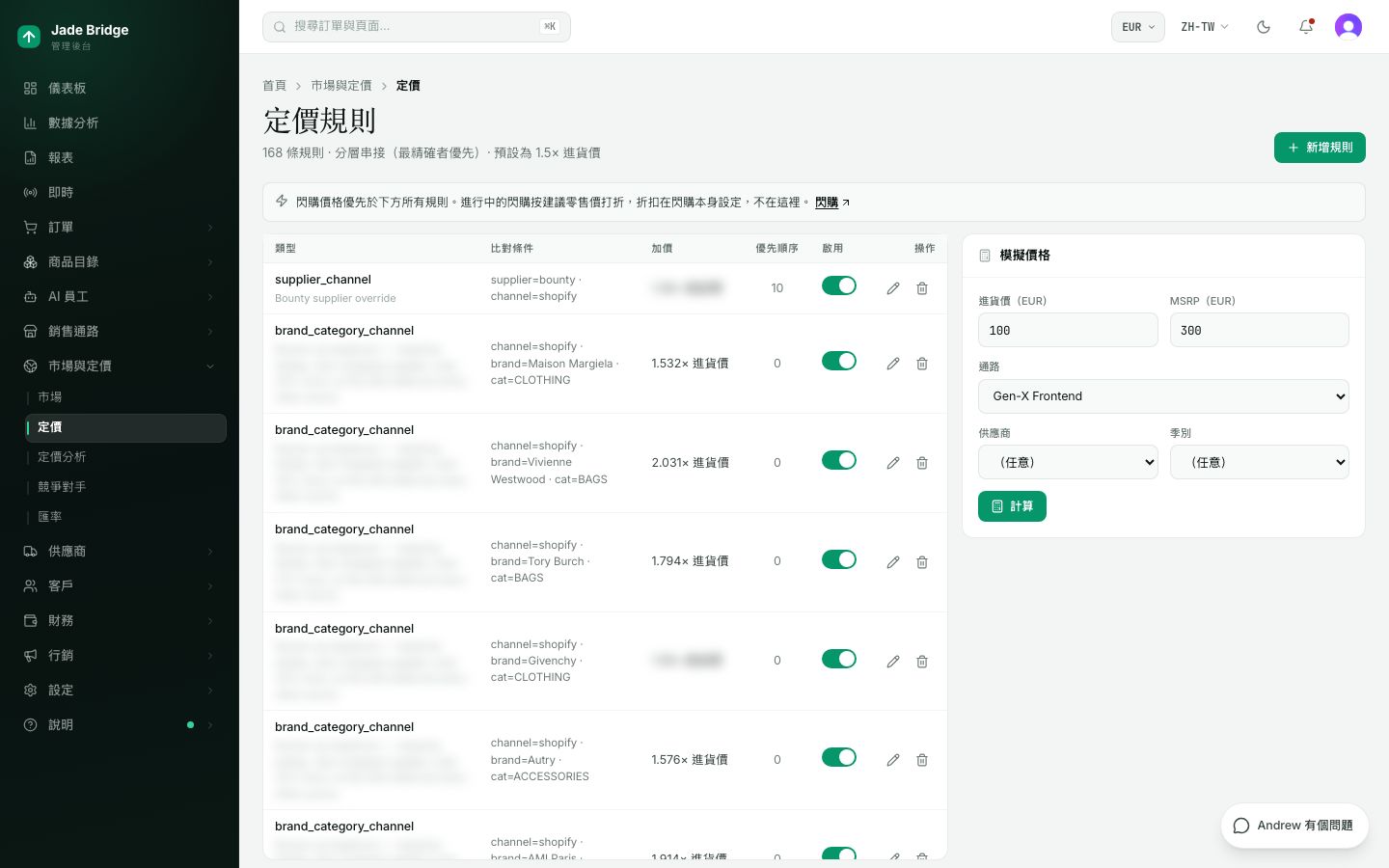Open the Andrew 有個問題 chat bubble
The height and width of the screenshot is (868, 1389).
point(1294,826)
